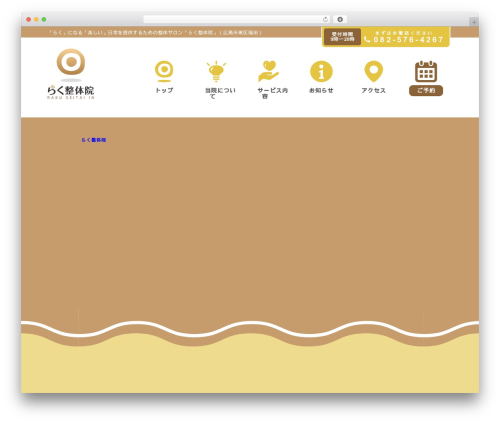This screenshot has width=500, height=423.
Task: Click the ご予約 brown button
Action: 426,90
